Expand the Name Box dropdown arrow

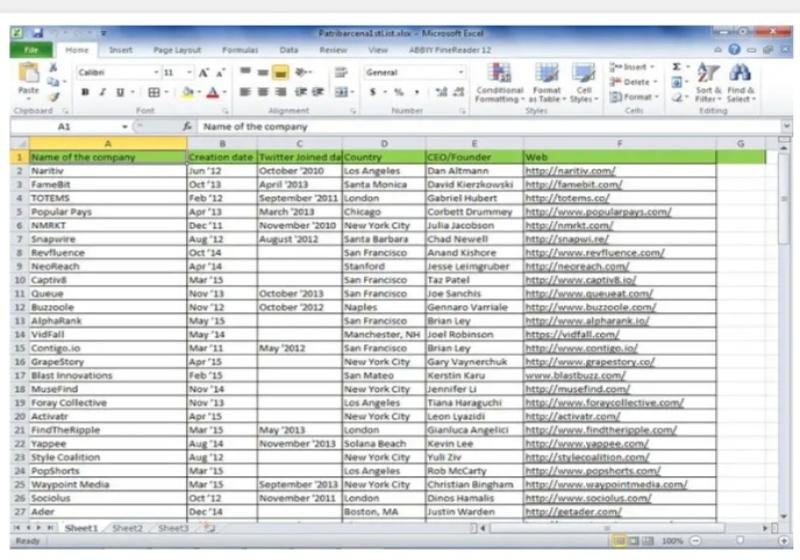coord(125,128)
